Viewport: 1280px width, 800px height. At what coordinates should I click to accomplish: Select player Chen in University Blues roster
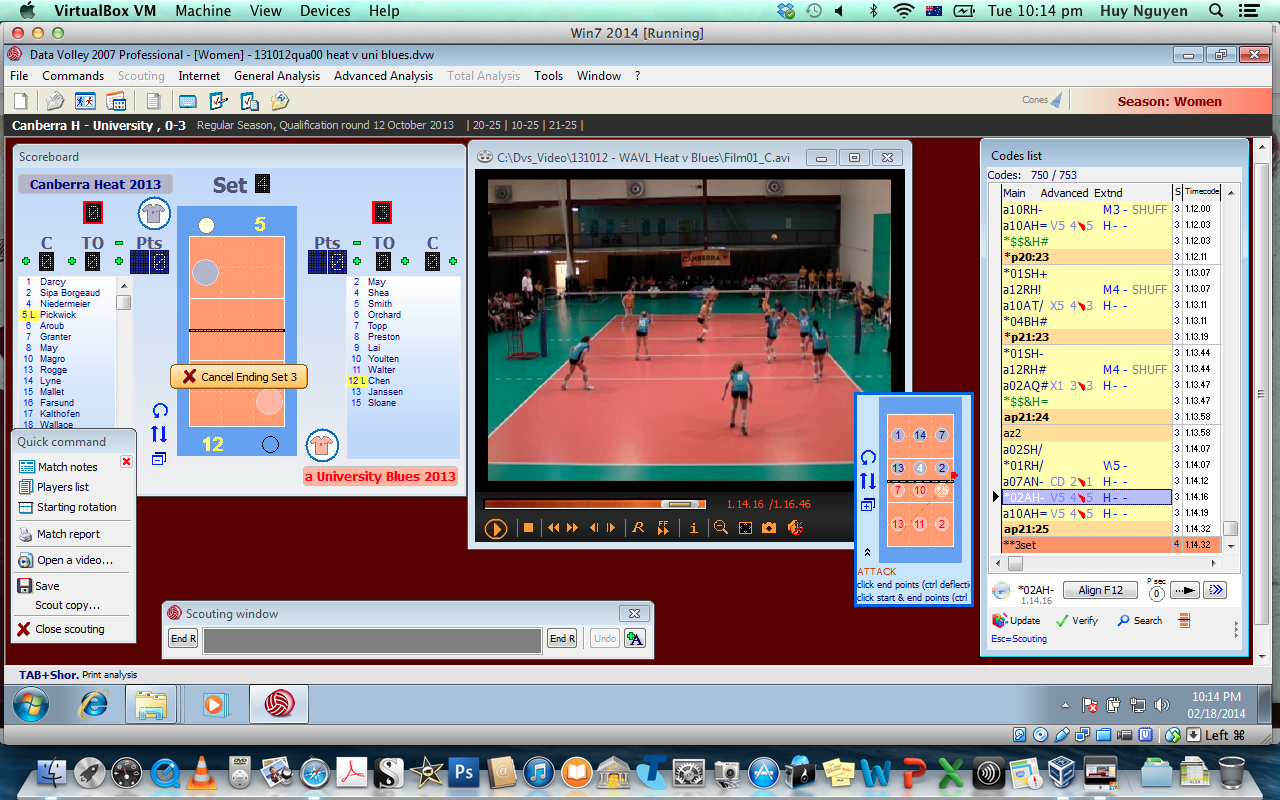pyautogui.click(x=403, y=381)
